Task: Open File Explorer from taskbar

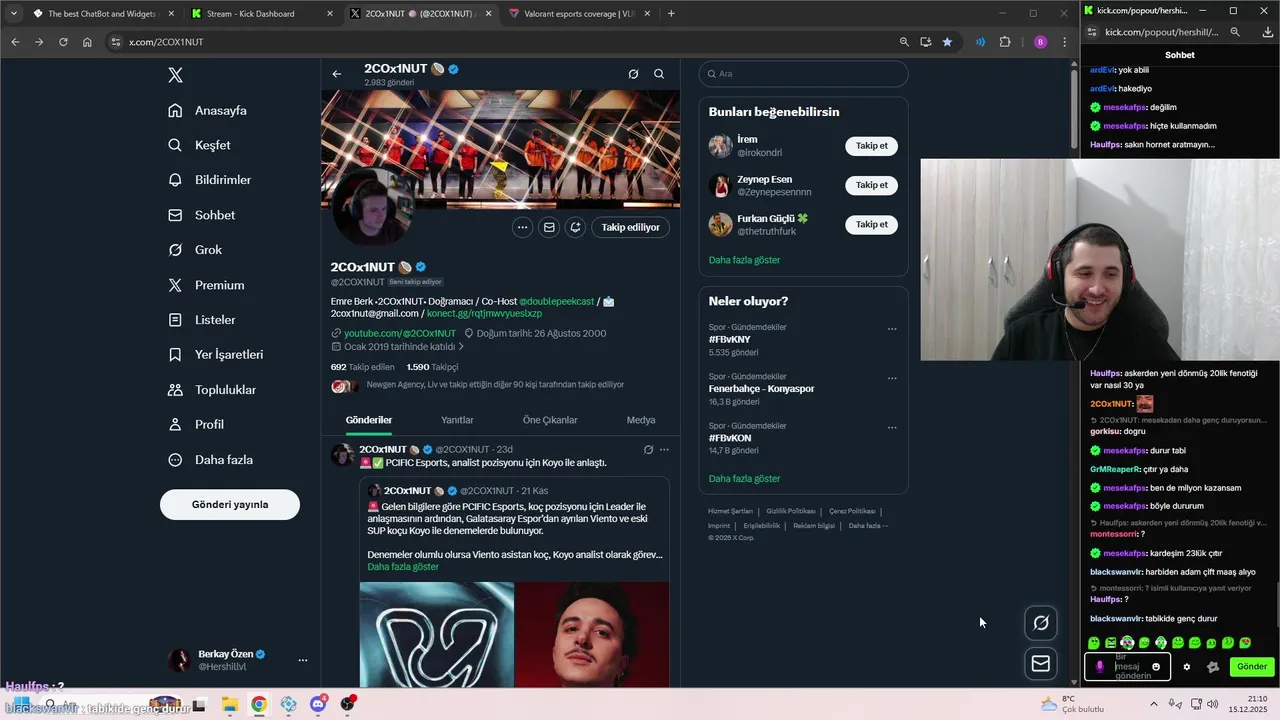Action: click(x=229, y=705)
